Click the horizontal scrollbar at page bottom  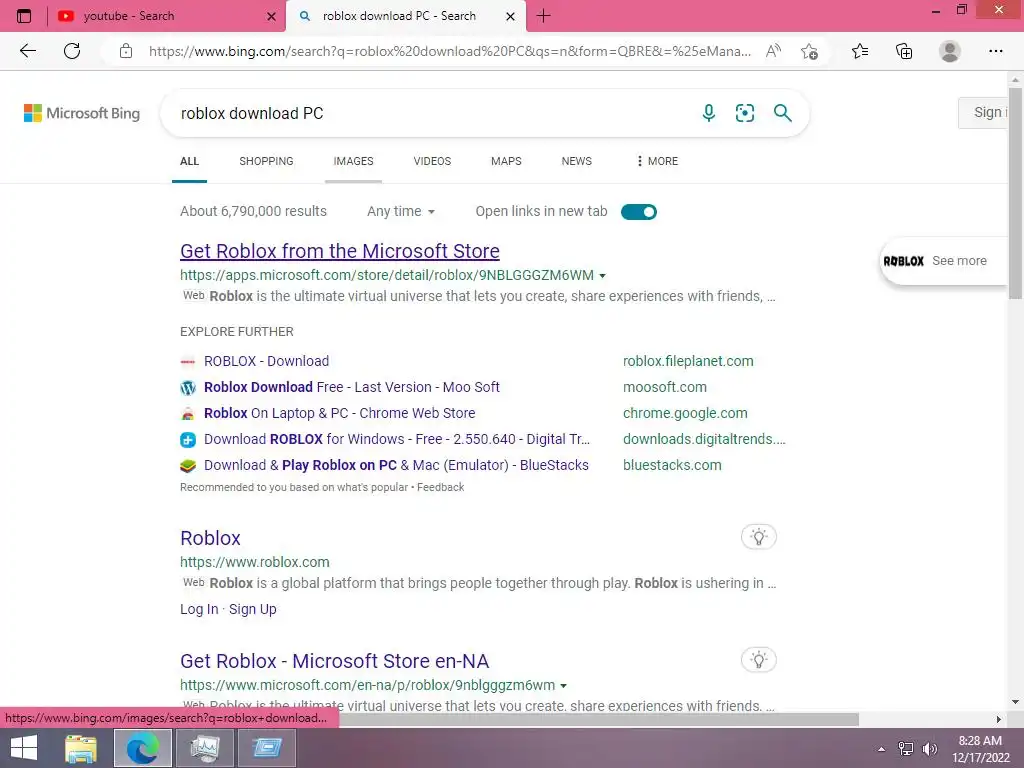click(x=598, y=719)
